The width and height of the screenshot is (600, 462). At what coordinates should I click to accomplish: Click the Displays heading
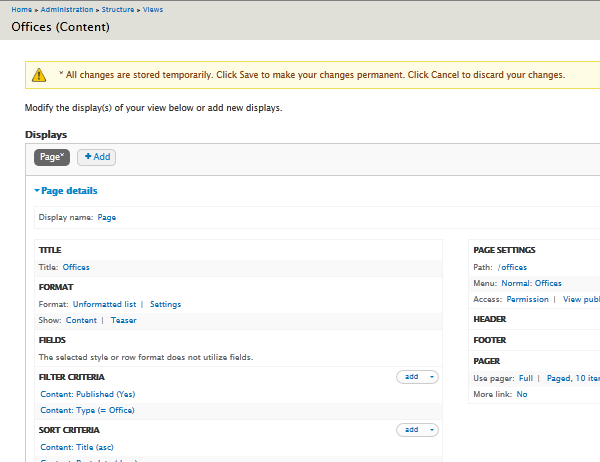tap(46, 135)
